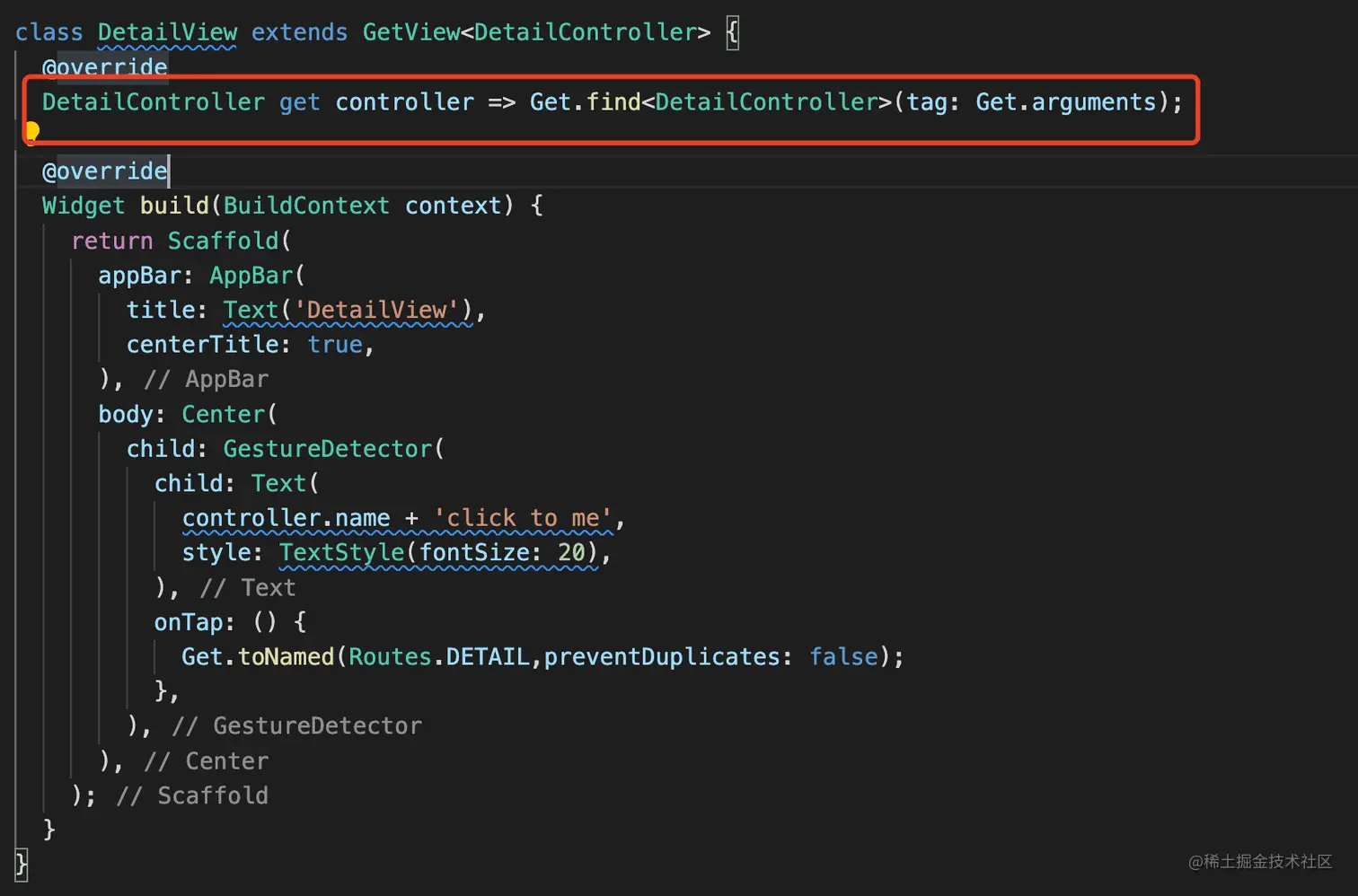Click the build method name
The width and height of the screenshot is (1358, 896).
click(x=174, y=206)
